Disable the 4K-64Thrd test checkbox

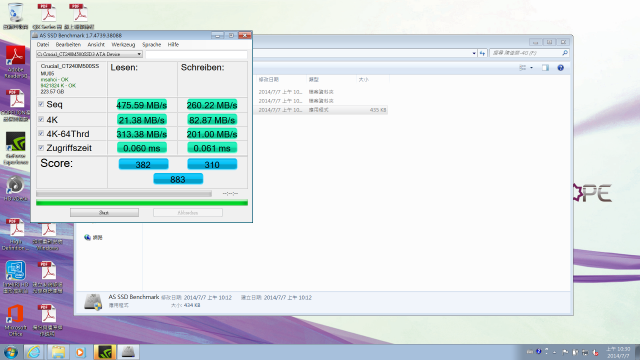41,133
